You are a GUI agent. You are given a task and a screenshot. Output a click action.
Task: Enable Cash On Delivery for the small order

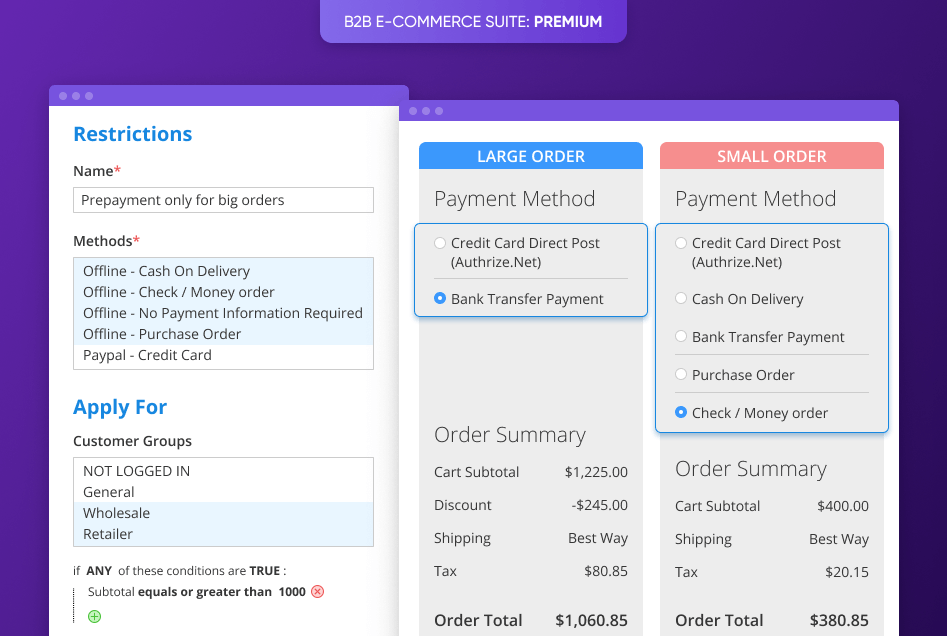681,299
